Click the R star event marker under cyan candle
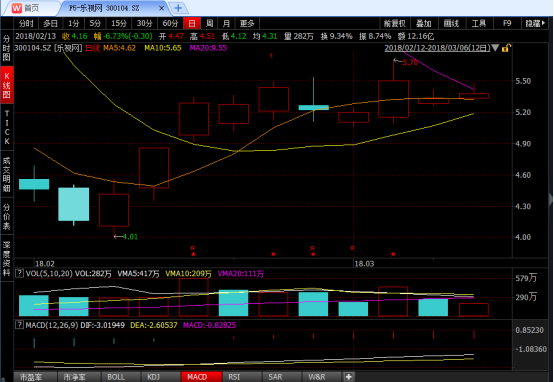Viewport: 554px width, 382px height. pos(313,251)
